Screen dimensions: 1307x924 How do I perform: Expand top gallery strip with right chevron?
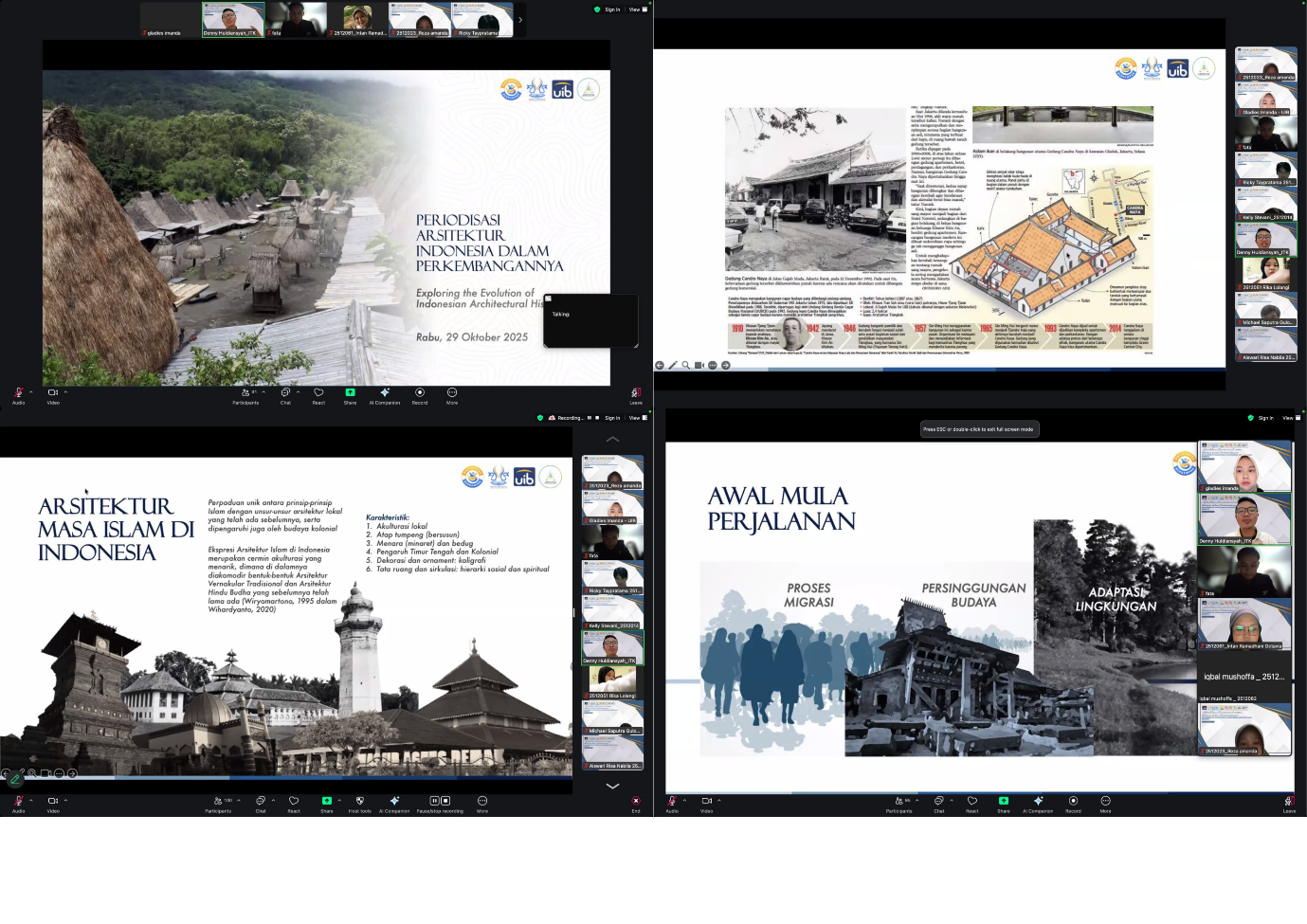point(519,20)
